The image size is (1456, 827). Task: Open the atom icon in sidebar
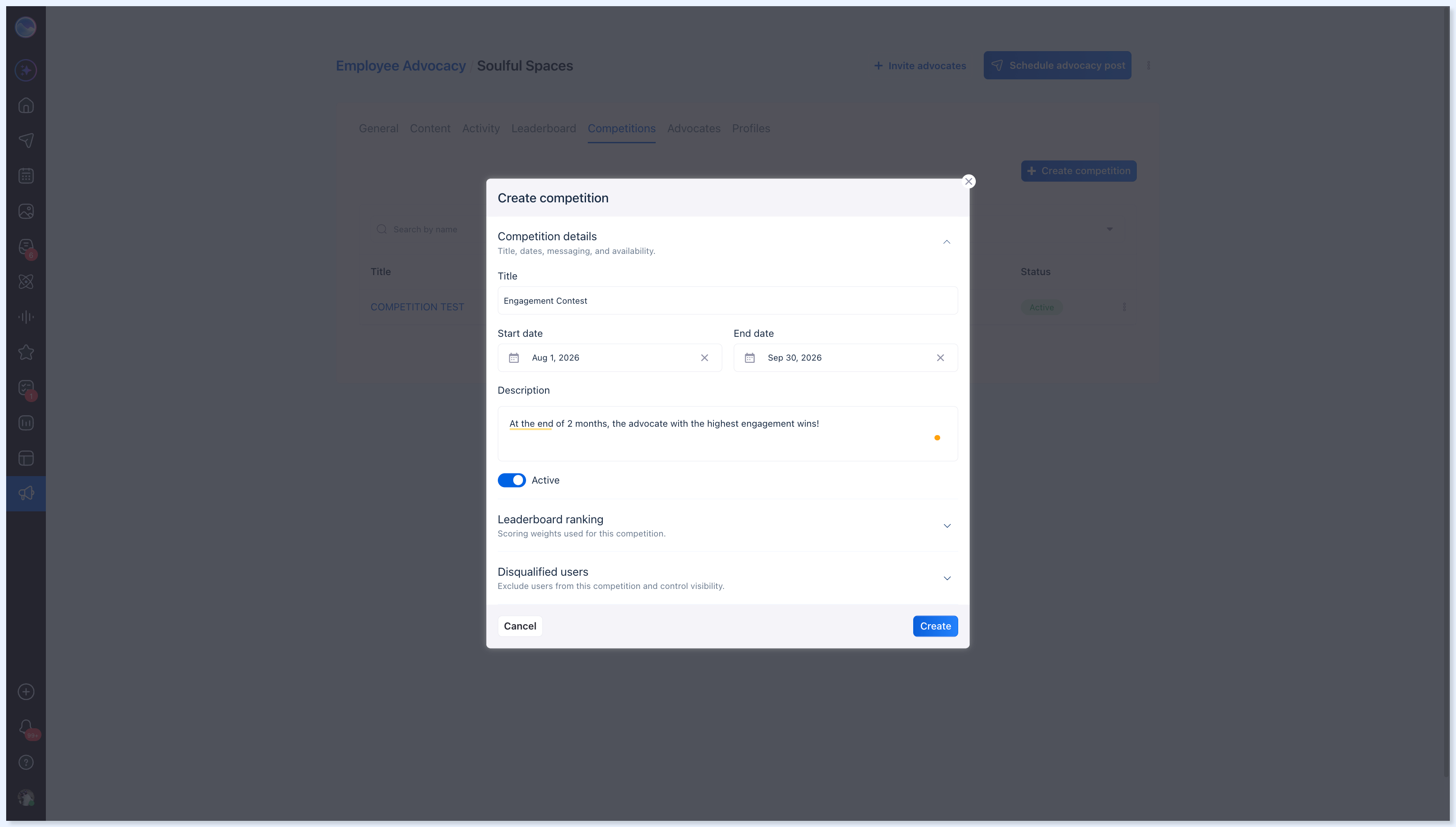(26, 282)
